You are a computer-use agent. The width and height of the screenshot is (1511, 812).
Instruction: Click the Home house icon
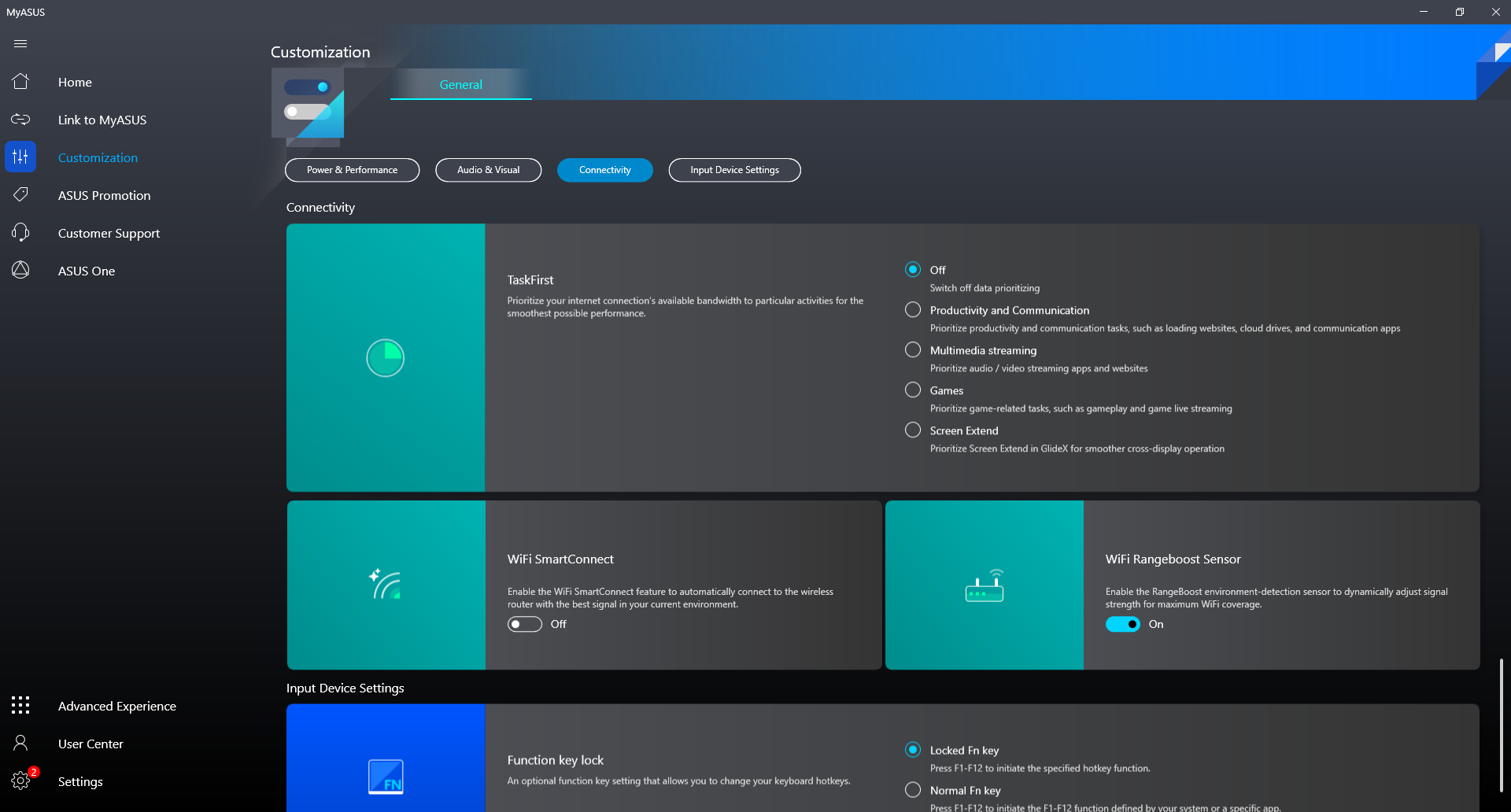pyautogui.click(x=20, y=82)
